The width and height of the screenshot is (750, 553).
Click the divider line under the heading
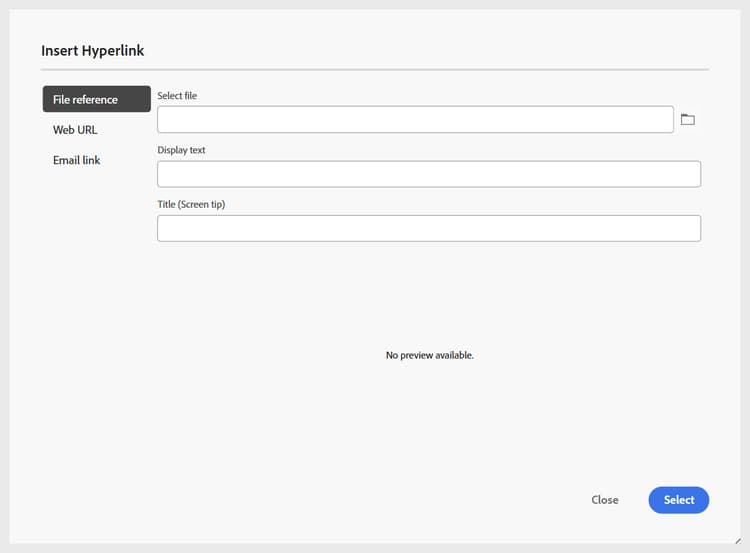pyautogui.click(x=375, y=70)
